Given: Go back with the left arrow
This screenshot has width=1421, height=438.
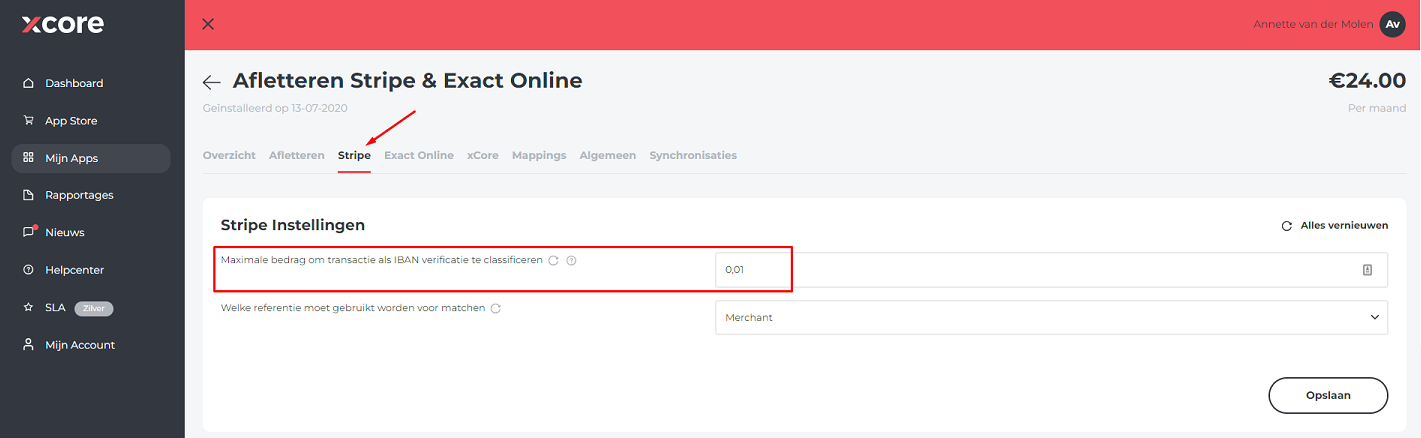Looking at the screenshot, I should pyautogui.click(x=212, y=82).
